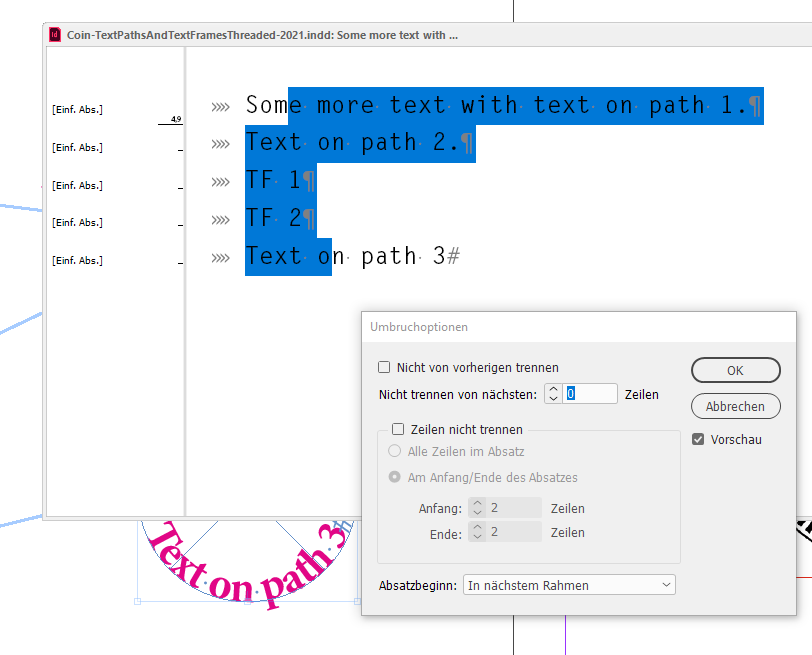Click the InDesign document icon in the title bar
Image resolution: width=812 pixels, height=655 pixels.
(54, 34)
